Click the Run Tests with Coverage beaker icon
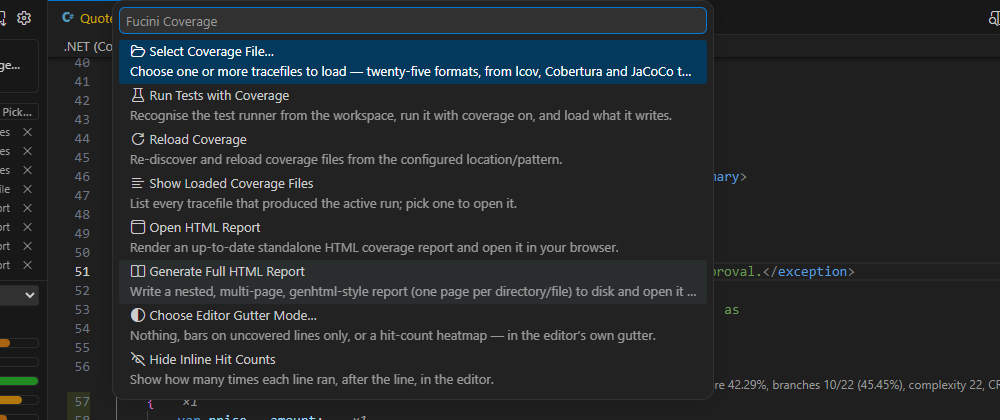This screenshot has width=1000, height=420. (138, 96)
